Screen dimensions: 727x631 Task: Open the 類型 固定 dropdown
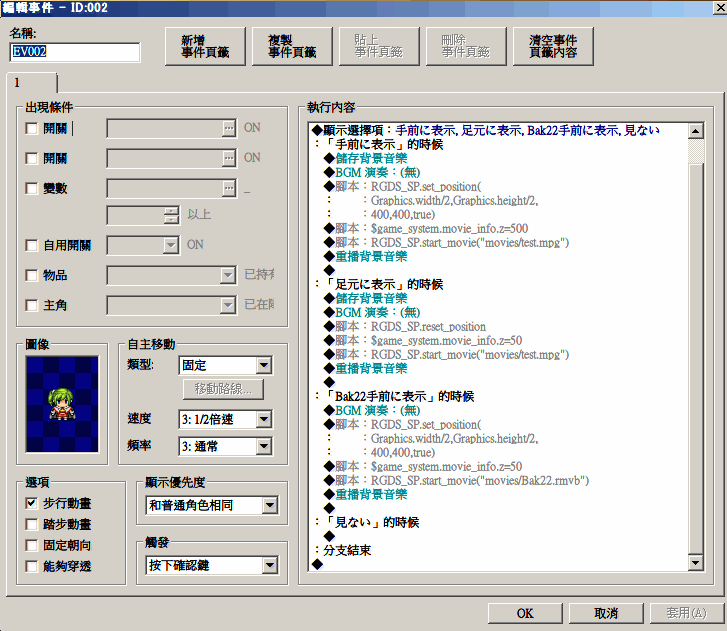click(225, 365)
